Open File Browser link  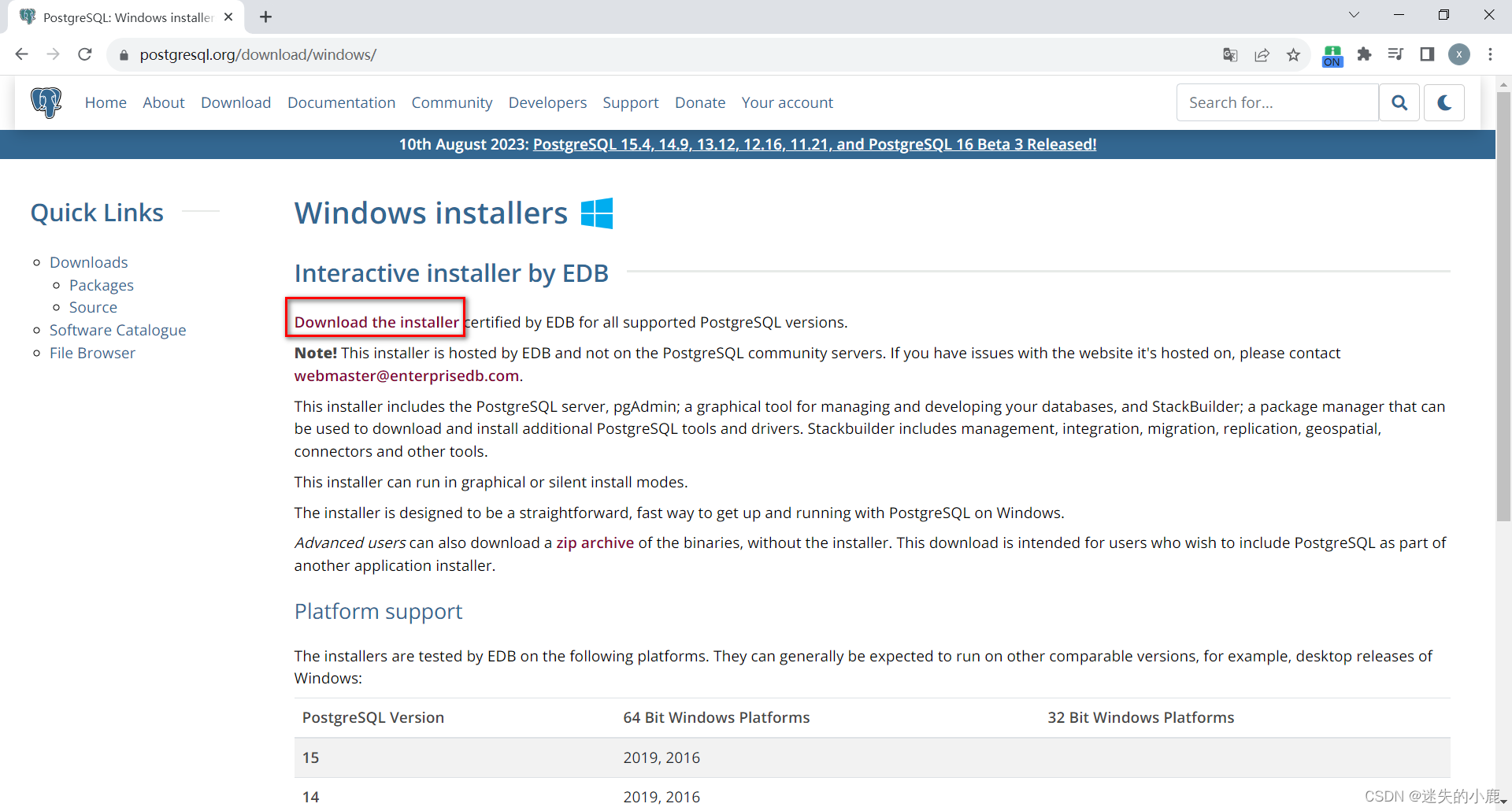point(92,353)
